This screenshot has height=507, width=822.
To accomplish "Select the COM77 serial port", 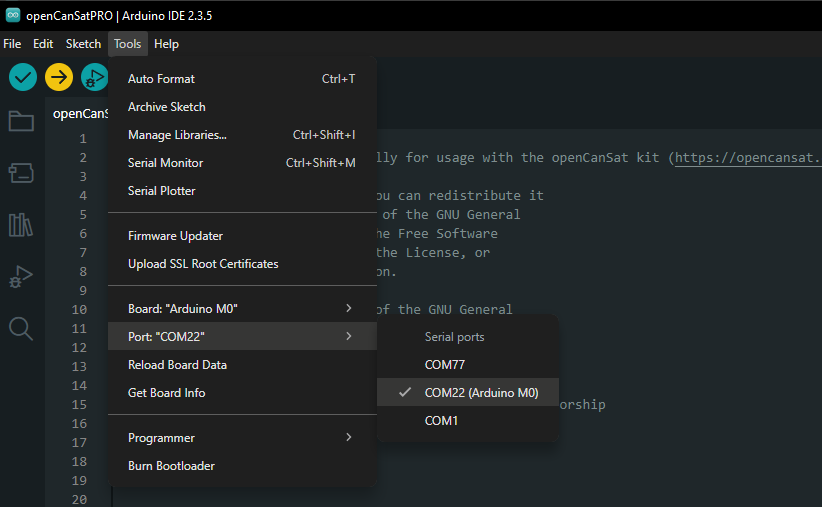I will 468,364.
